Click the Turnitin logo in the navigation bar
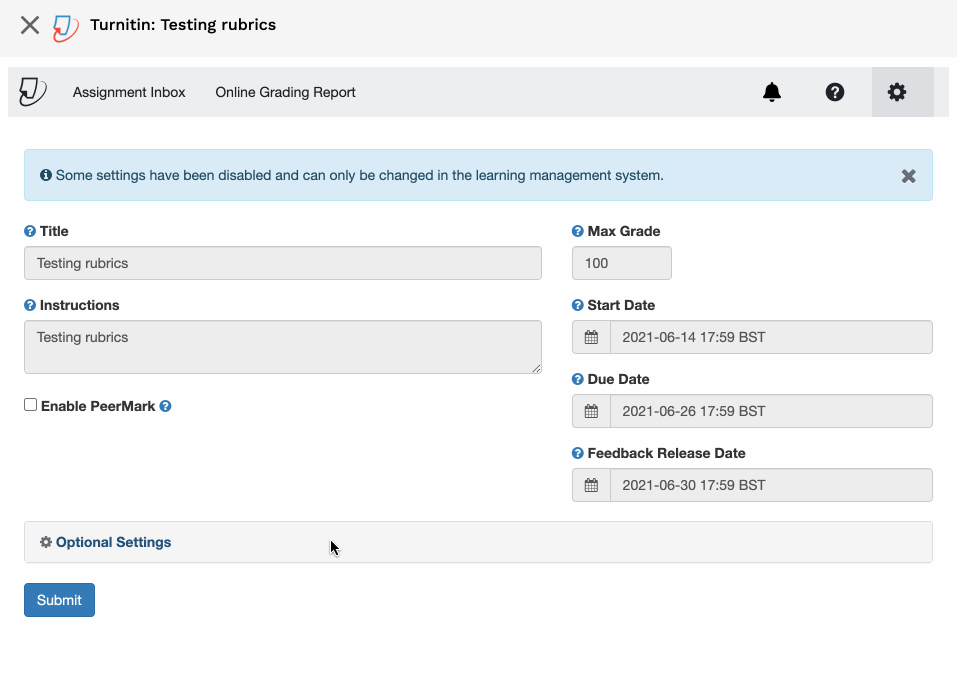 (x=32, y=92)
